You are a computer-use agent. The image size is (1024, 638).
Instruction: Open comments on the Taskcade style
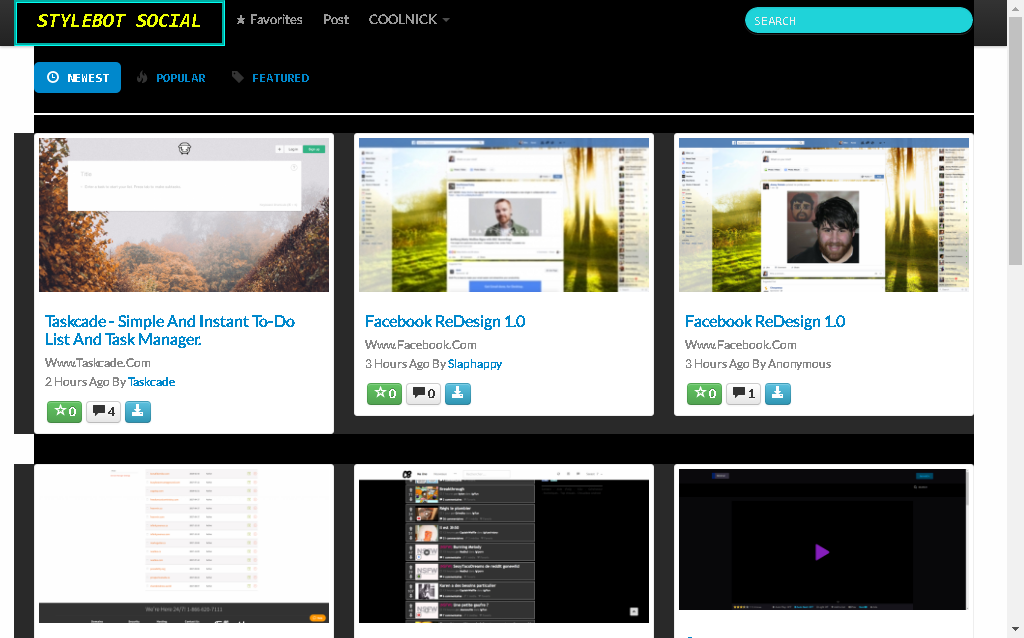103,411
